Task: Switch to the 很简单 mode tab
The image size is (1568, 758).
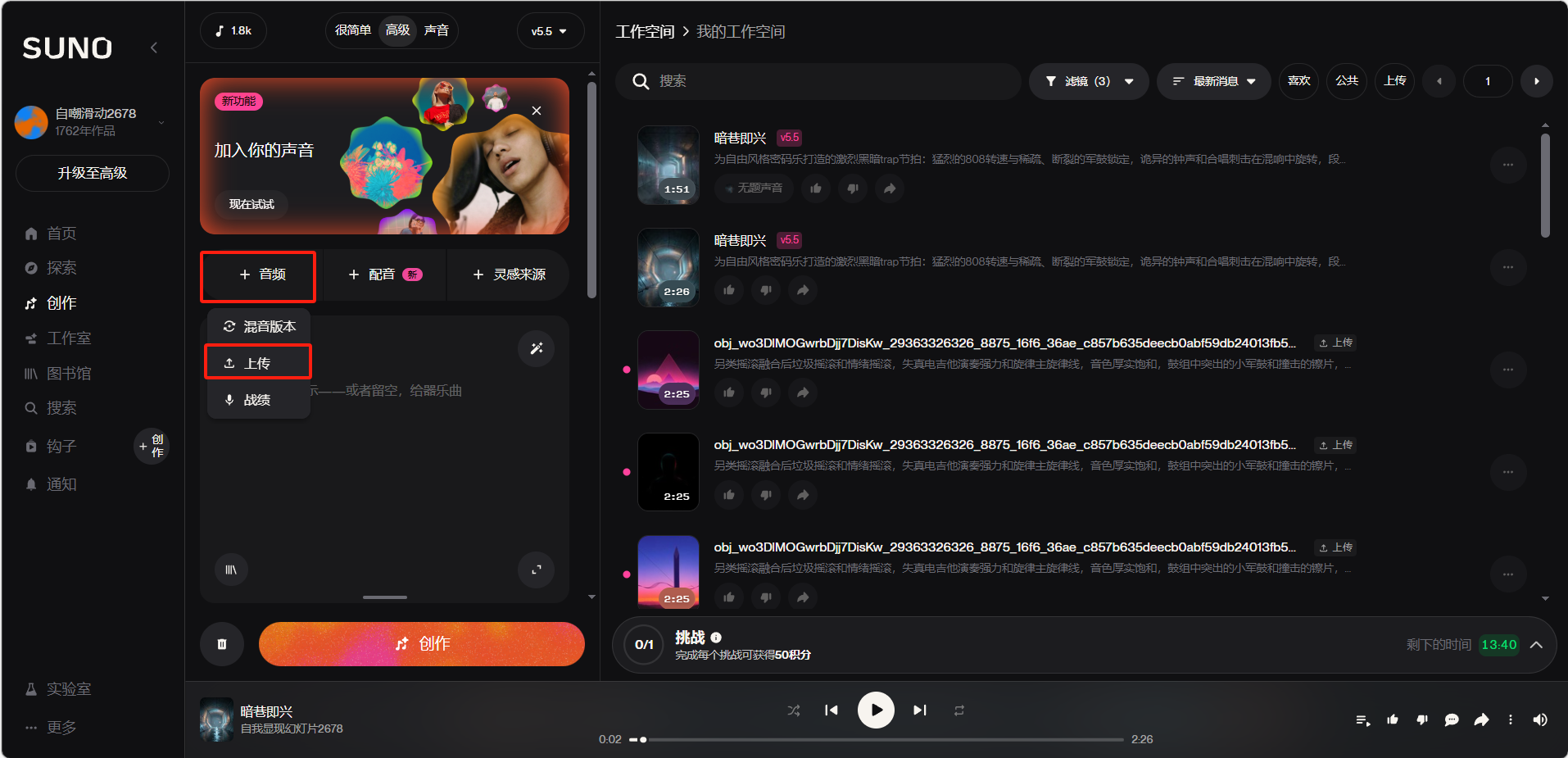Action: [353, 30]
